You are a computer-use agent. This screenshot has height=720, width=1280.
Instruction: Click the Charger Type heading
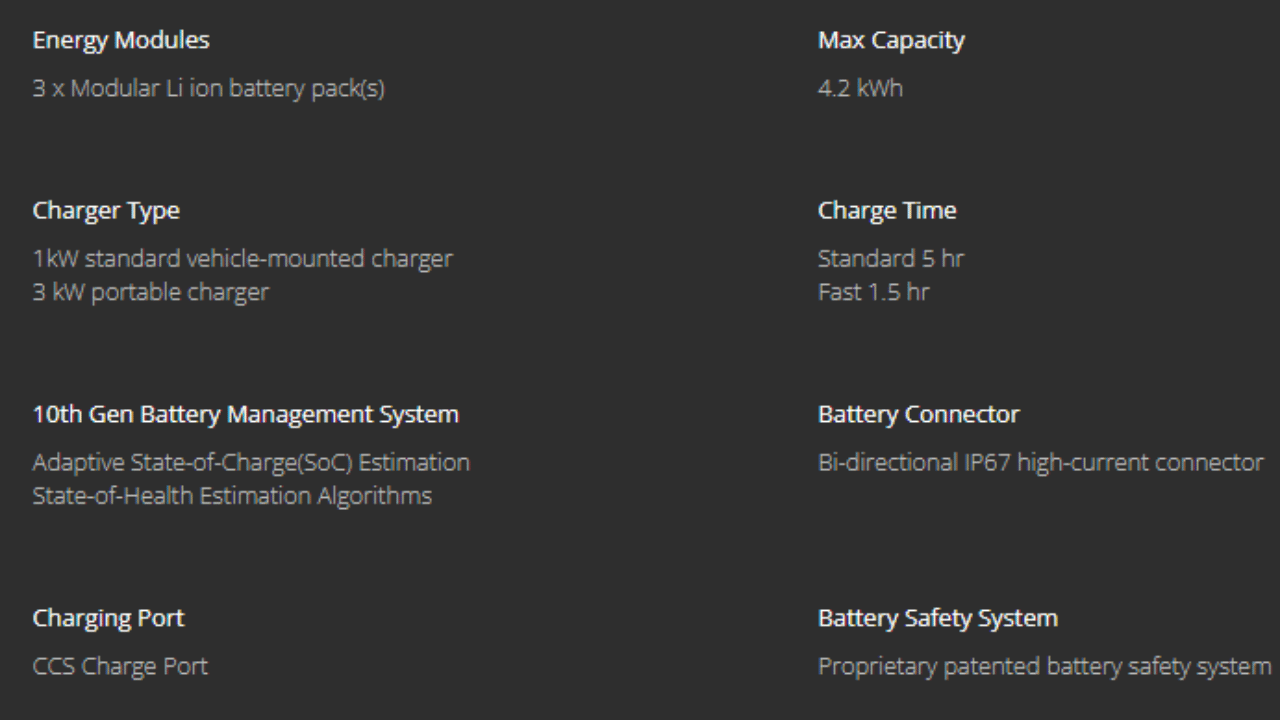coord(106,211)
